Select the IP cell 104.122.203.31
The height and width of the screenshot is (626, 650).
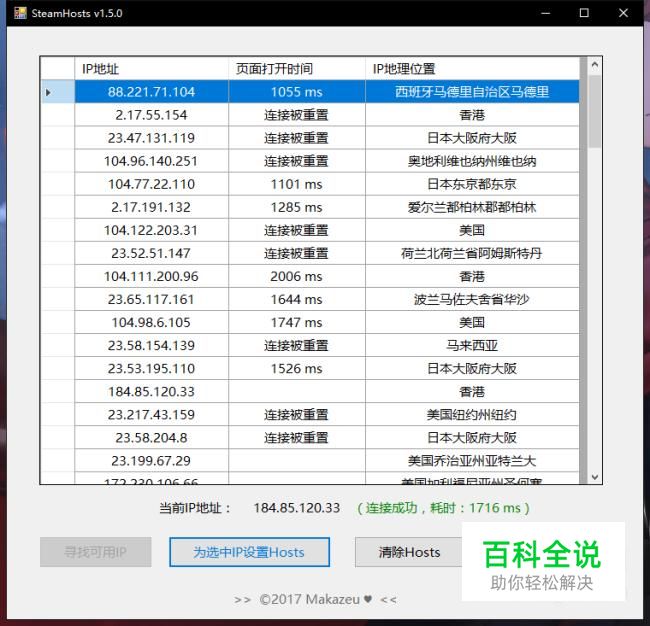pos(151,230)
